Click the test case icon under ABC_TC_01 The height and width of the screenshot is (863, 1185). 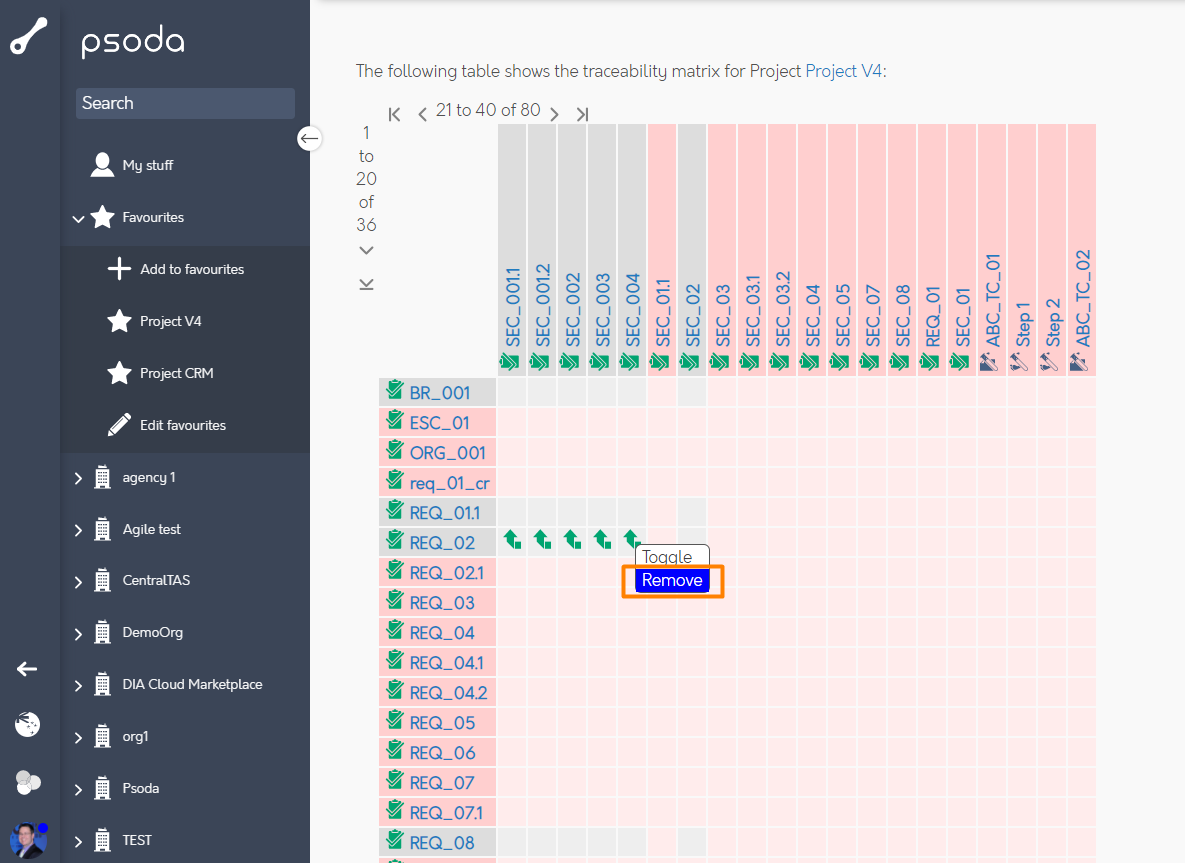tap(991, 362)
